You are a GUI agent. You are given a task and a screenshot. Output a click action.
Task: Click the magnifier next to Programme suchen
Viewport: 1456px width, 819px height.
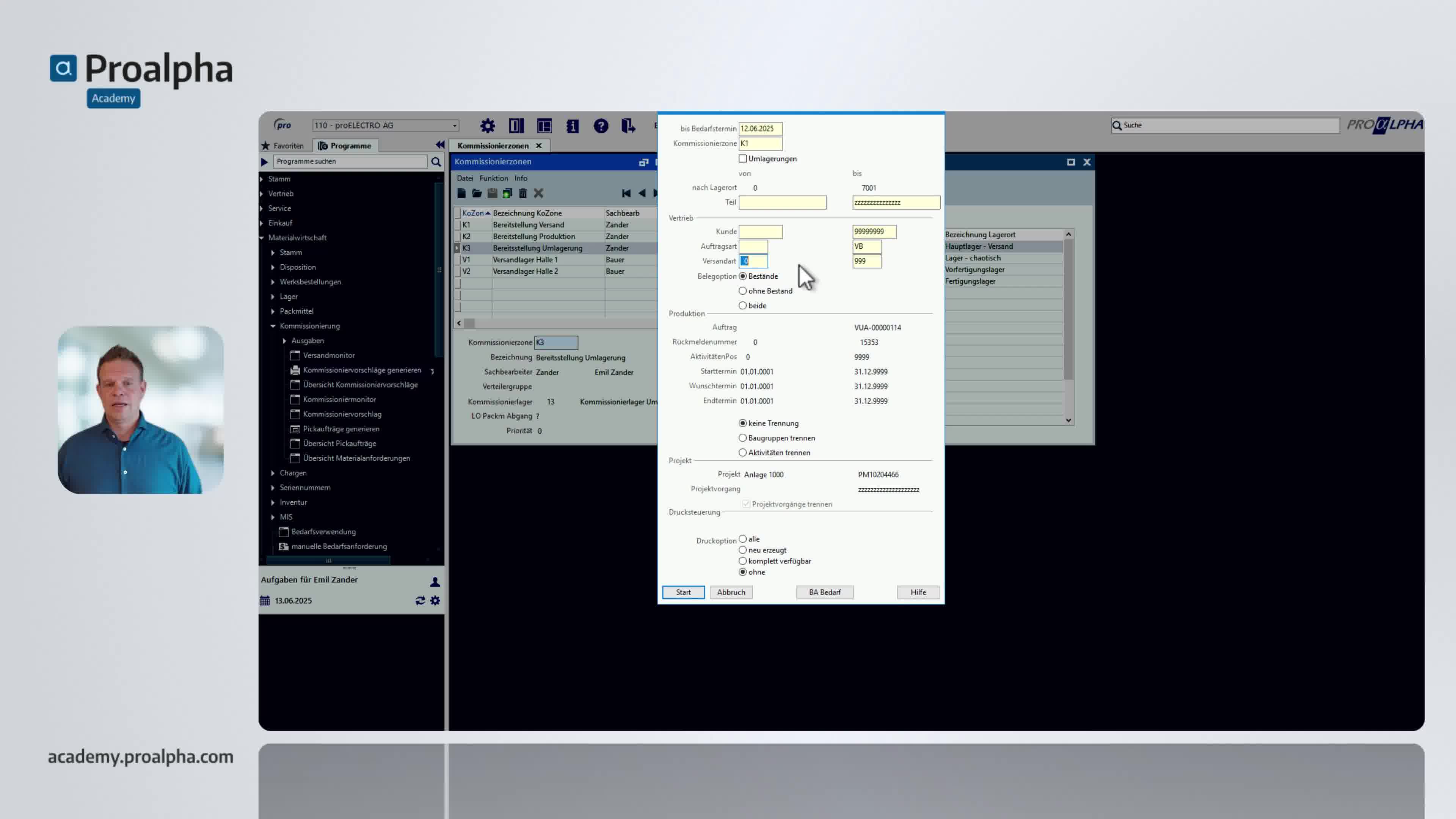[436, 162]
